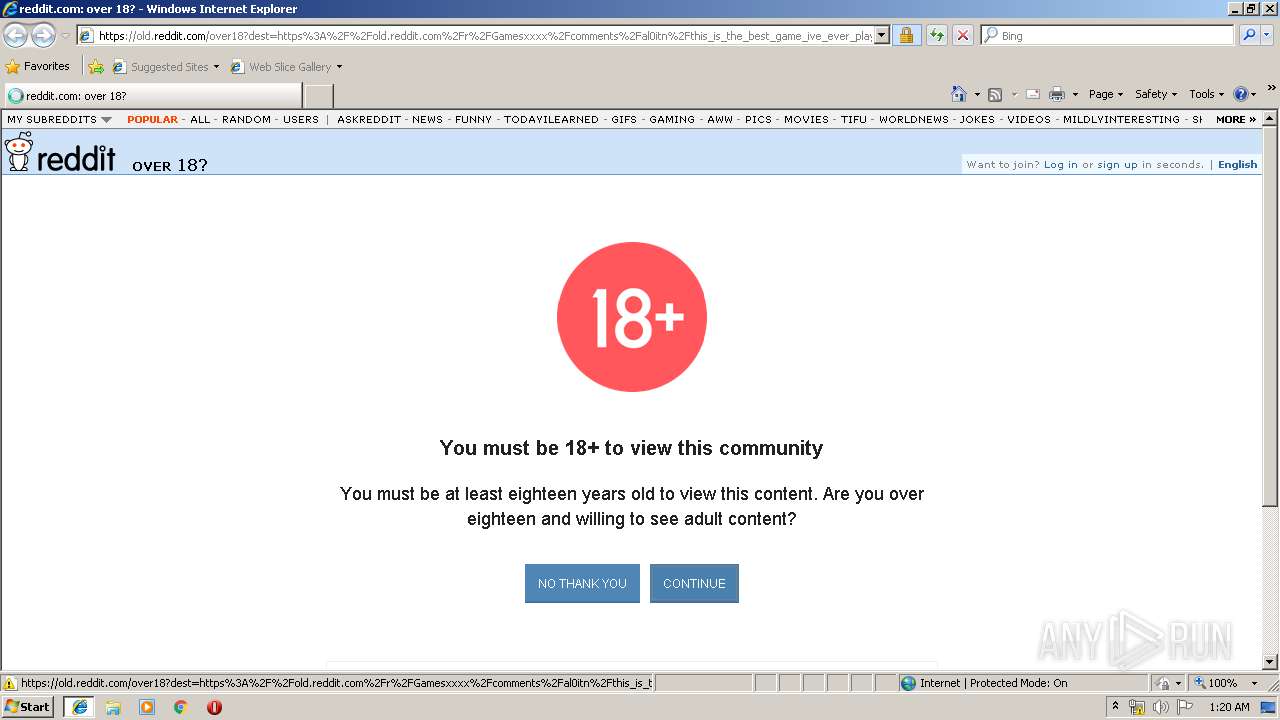Open the MORE » subreddits link
The width and height of the screenshot is (1280, 720).
point(1236,119)
